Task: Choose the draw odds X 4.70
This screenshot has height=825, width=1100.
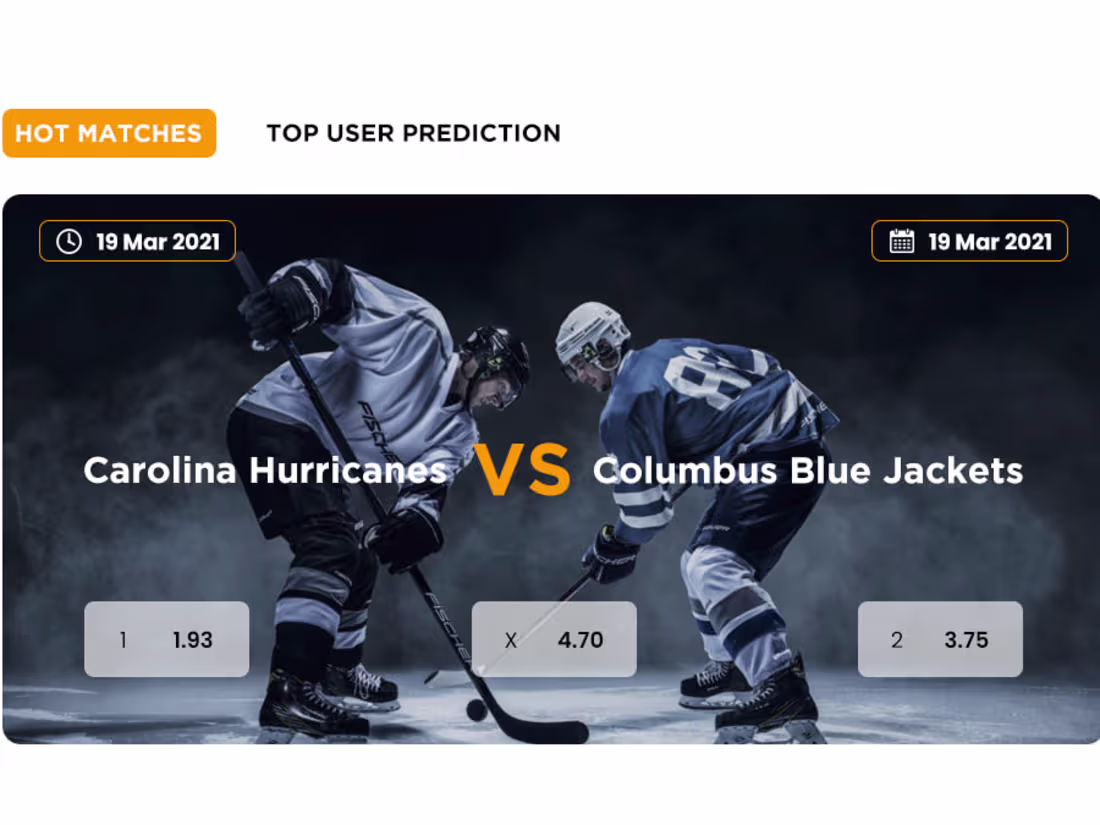Action: click(554, 639)
